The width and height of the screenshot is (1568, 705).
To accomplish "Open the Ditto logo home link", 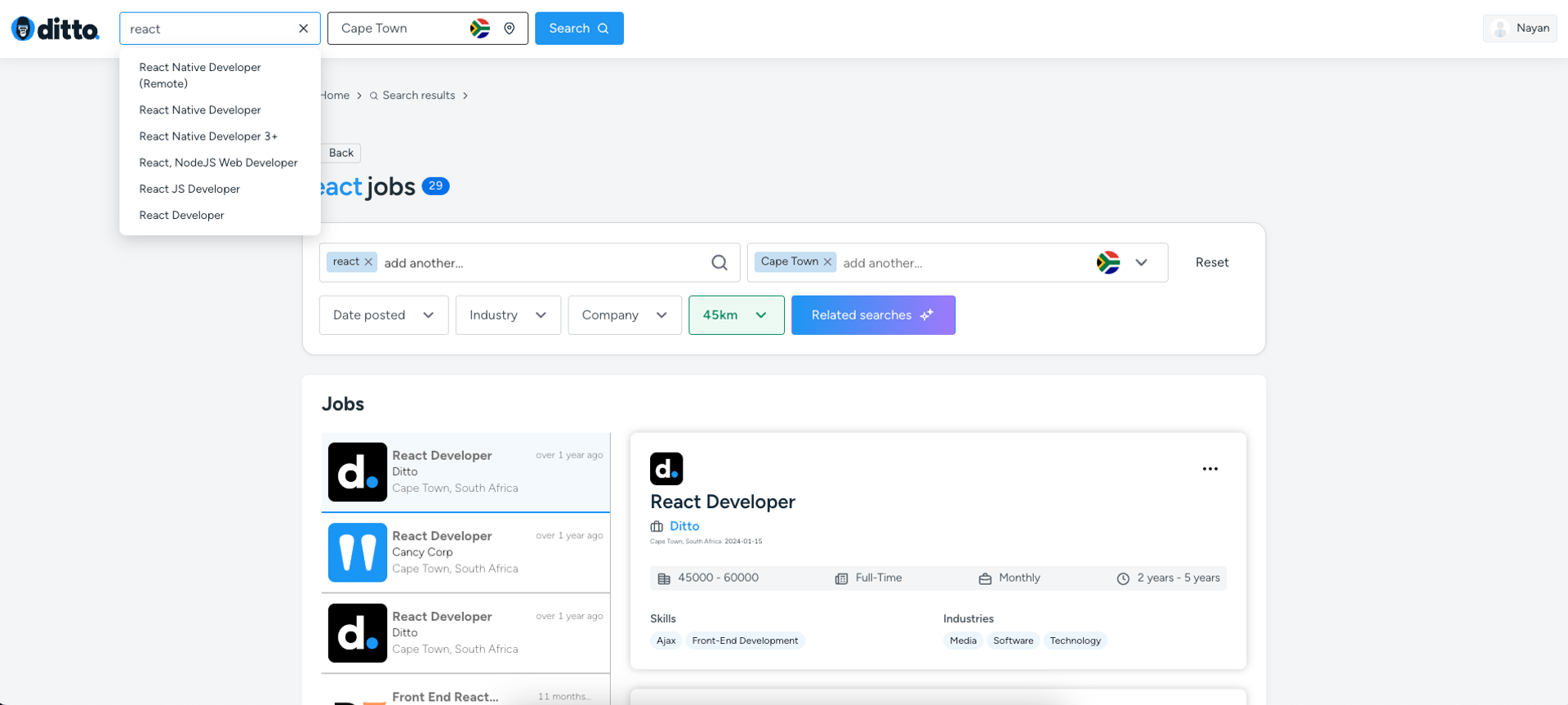I will (x=56, y=29).
